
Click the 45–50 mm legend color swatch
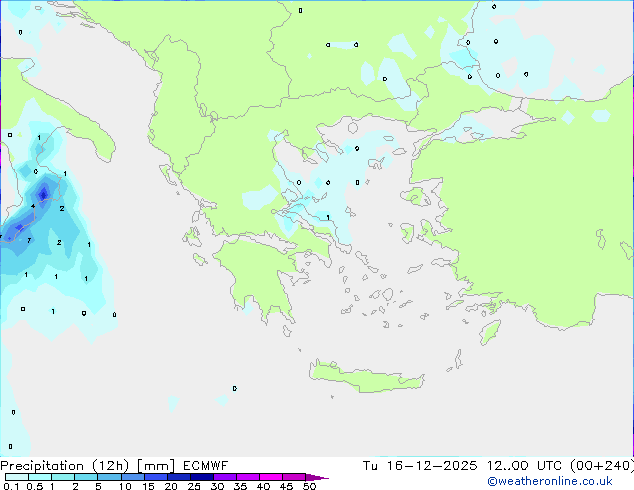(294, 477)
